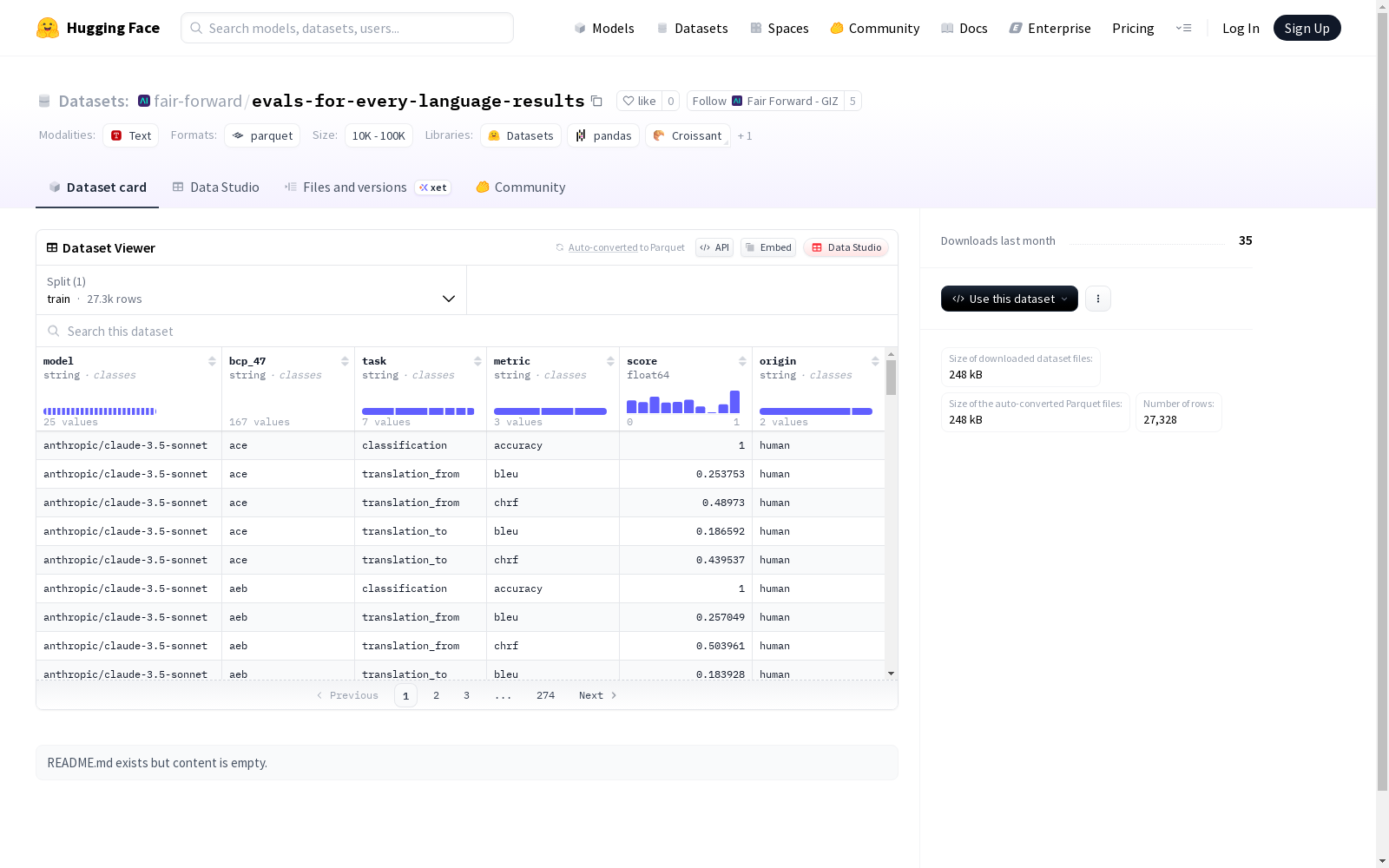
Task: Click the Datasets library tag
Action: (521, 135)
